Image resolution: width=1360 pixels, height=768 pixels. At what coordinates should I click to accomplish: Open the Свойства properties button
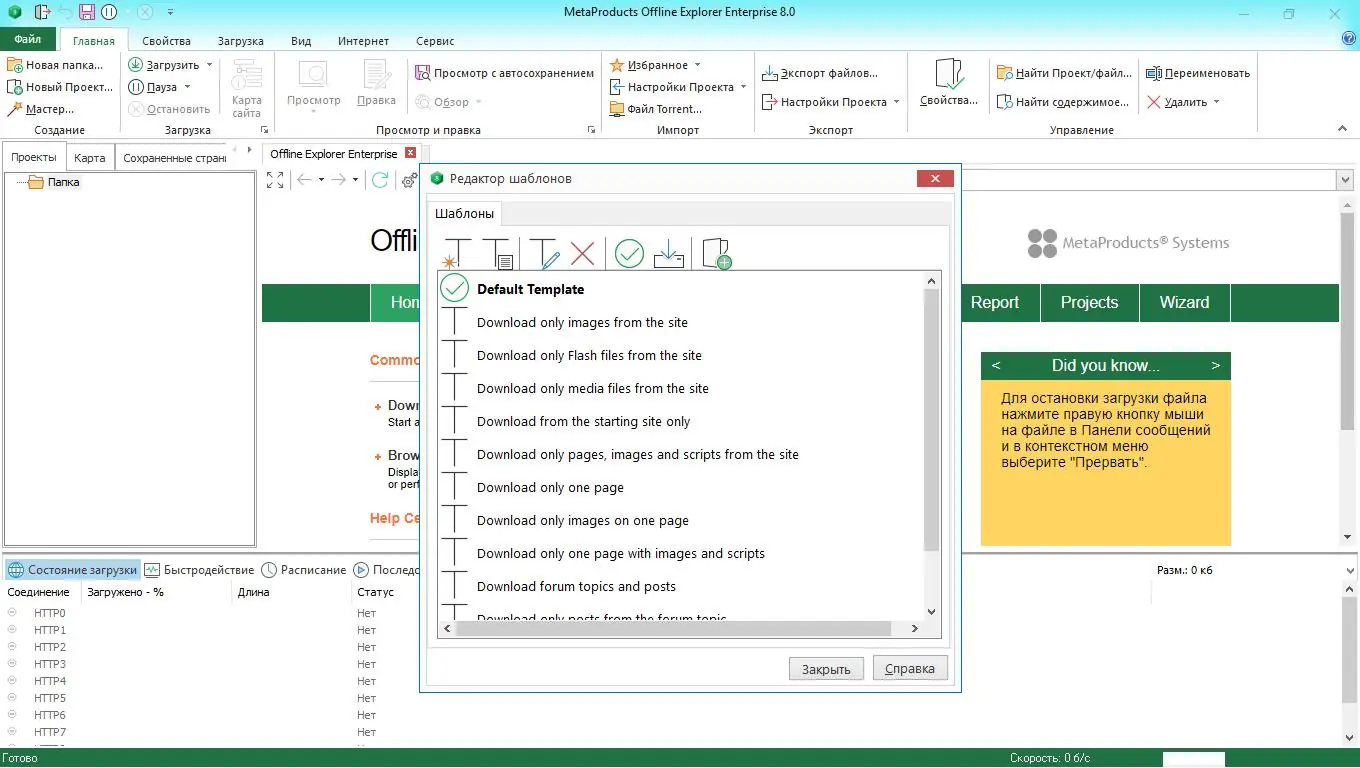pos(948,83)
